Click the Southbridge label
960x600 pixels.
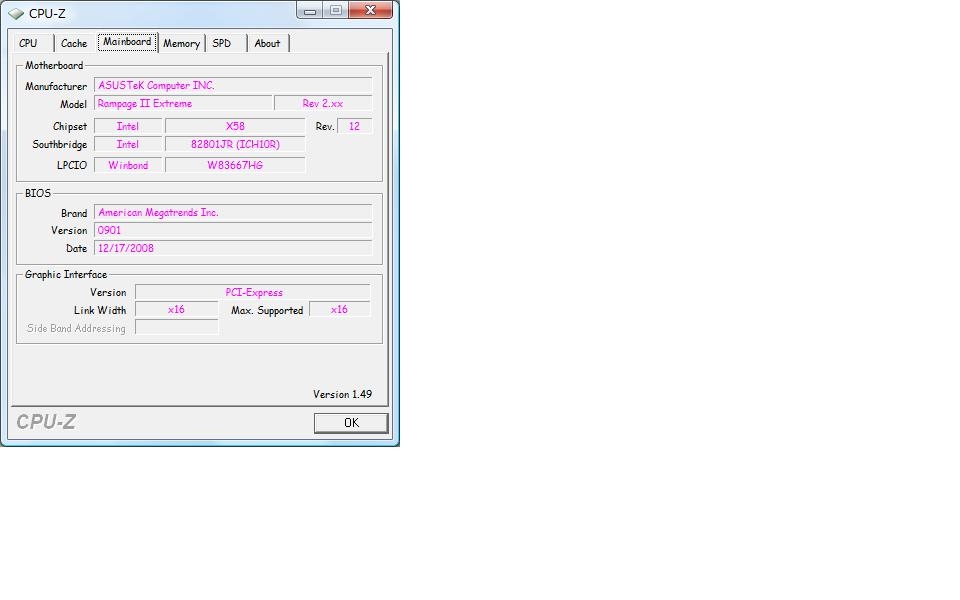tap(59, 144)
